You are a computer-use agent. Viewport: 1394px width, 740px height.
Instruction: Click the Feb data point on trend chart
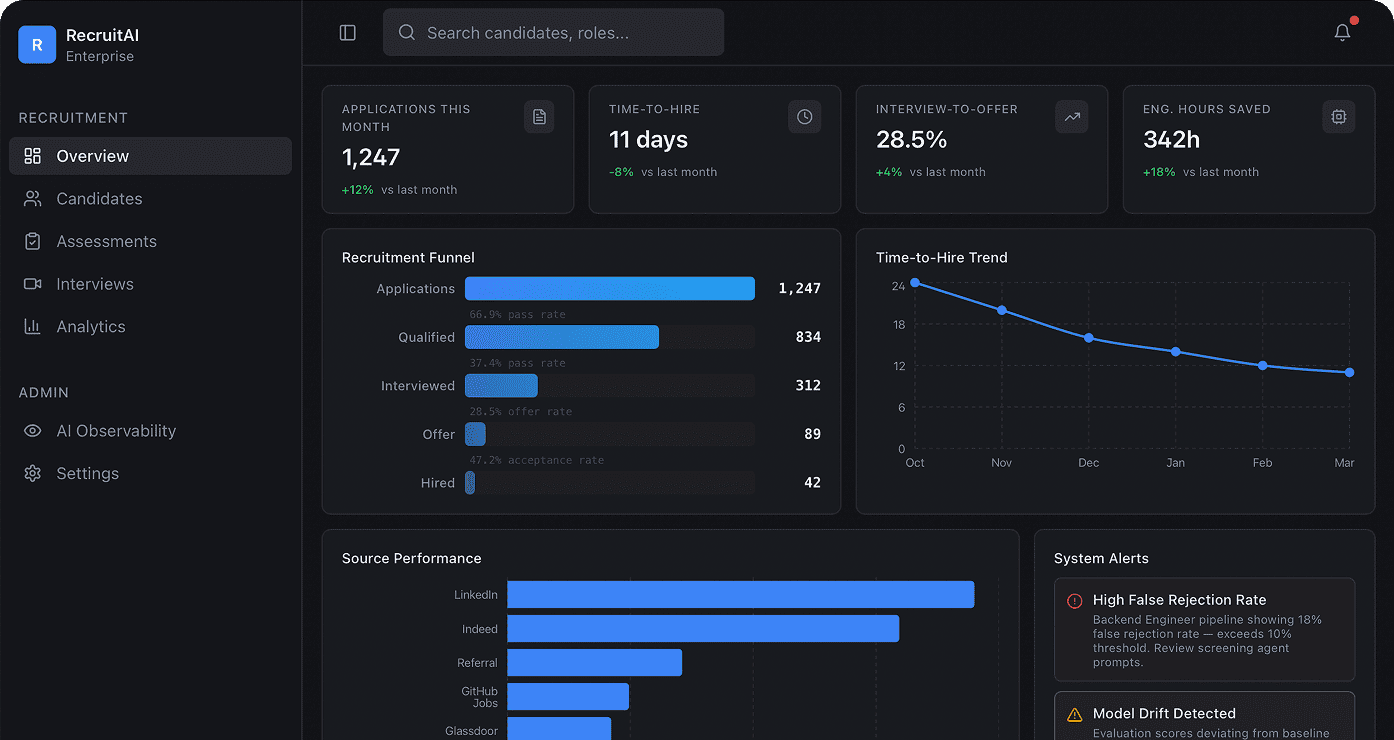click(1263, 366)
